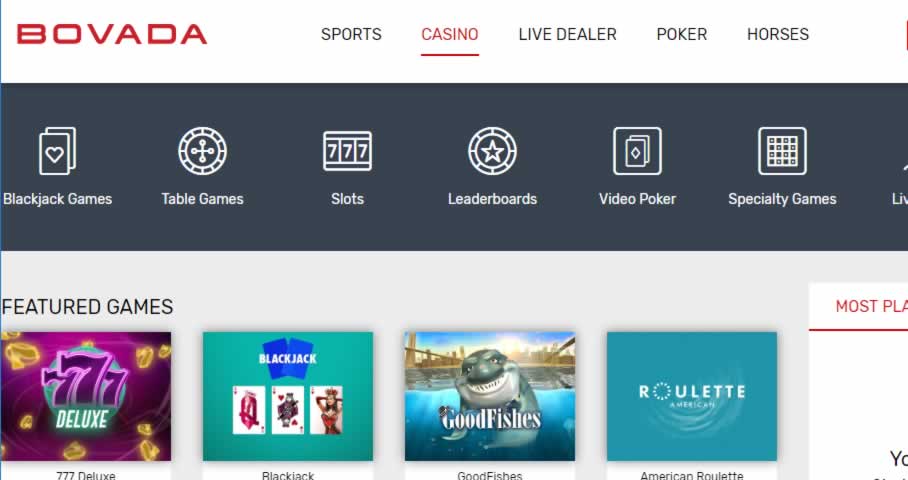The height and width of the screenshot is (480, 908).
Task: Select the Casino navigation tab
Action: 450,34
